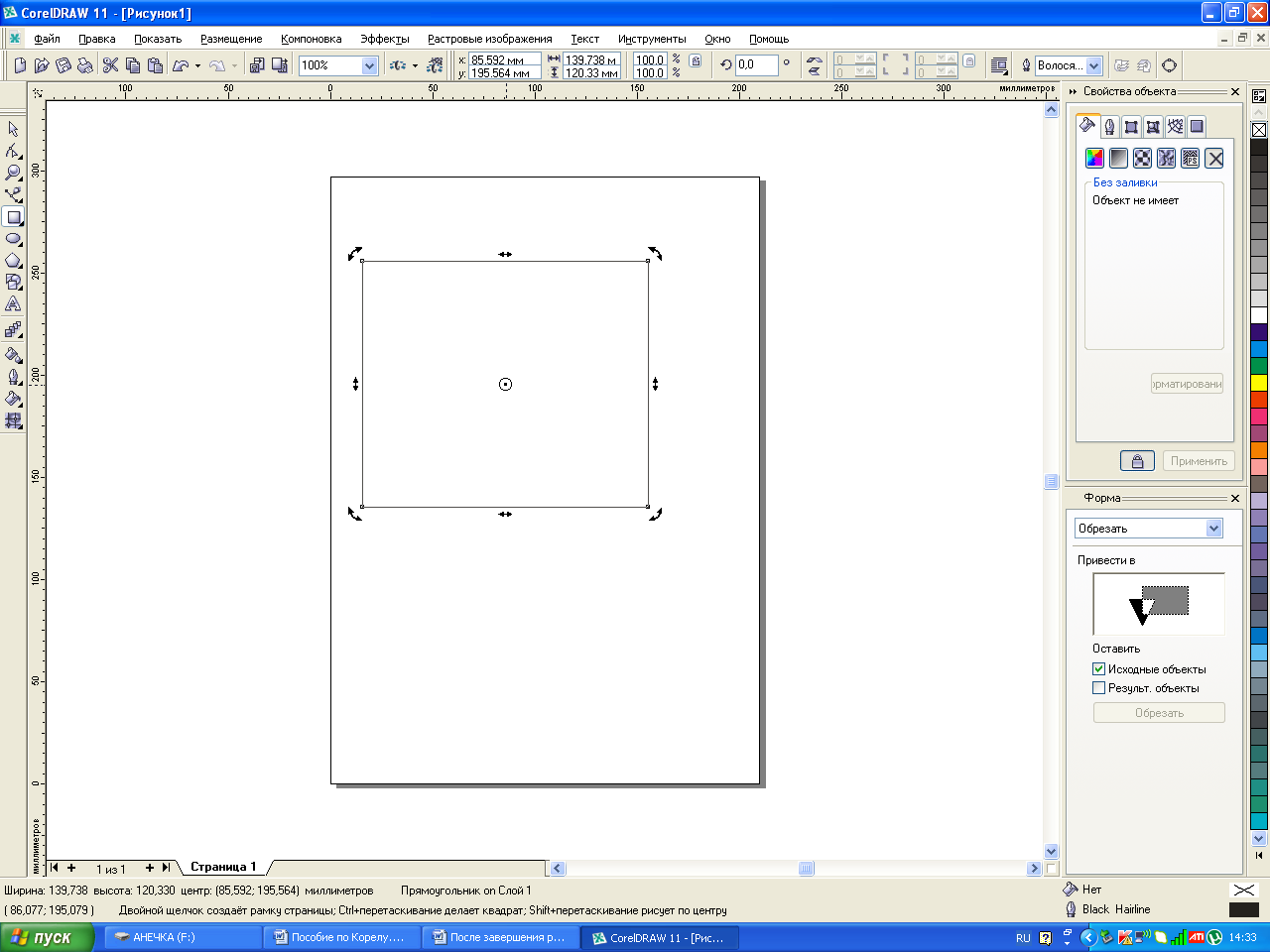Select the Pick arrow tool
The width and height of the screenshot is (1270, 952).
pos(13,129)
